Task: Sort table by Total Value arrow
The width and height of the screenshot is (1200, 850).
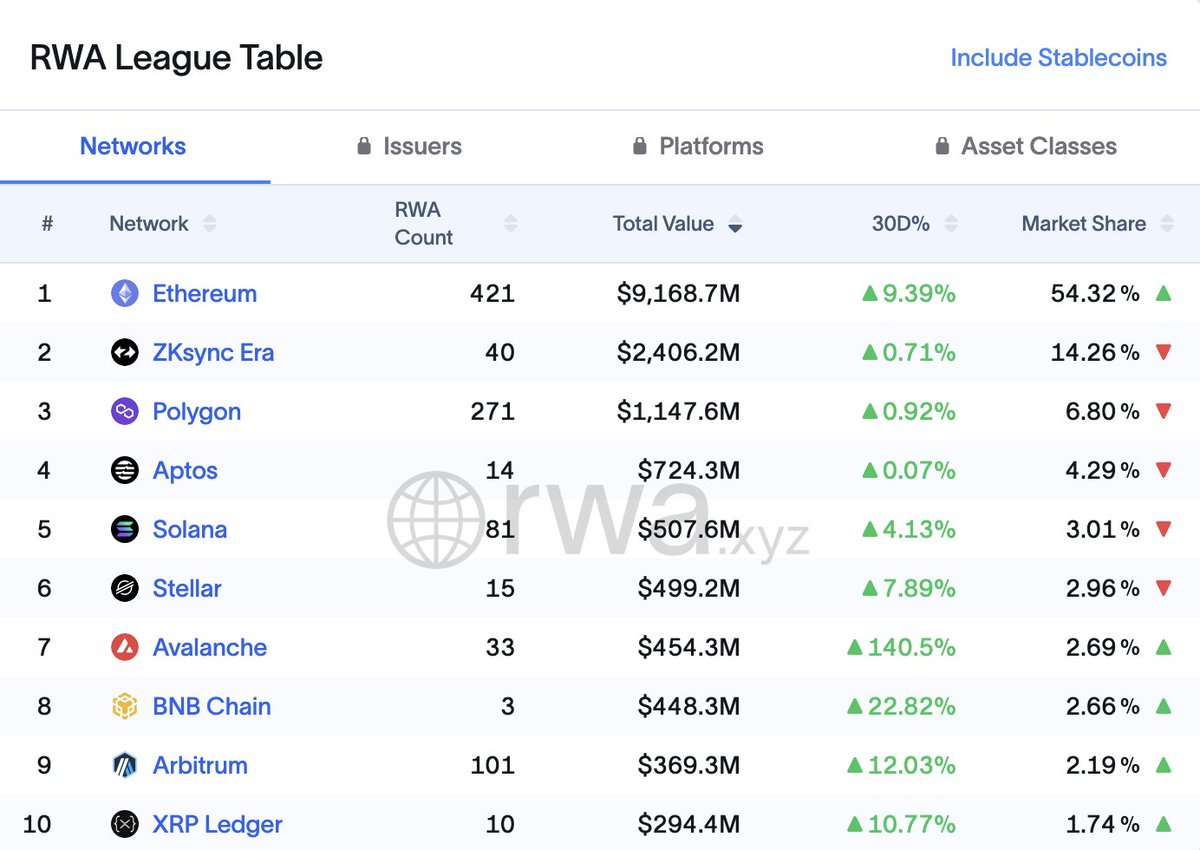Action: tap(735, 225)
